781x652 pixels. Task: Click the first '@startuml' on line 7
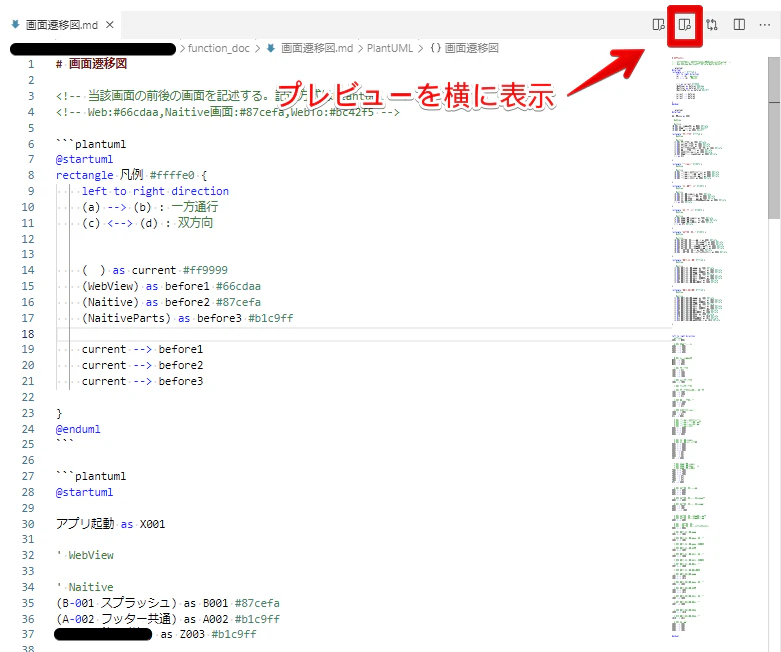(x=84, y=159)
